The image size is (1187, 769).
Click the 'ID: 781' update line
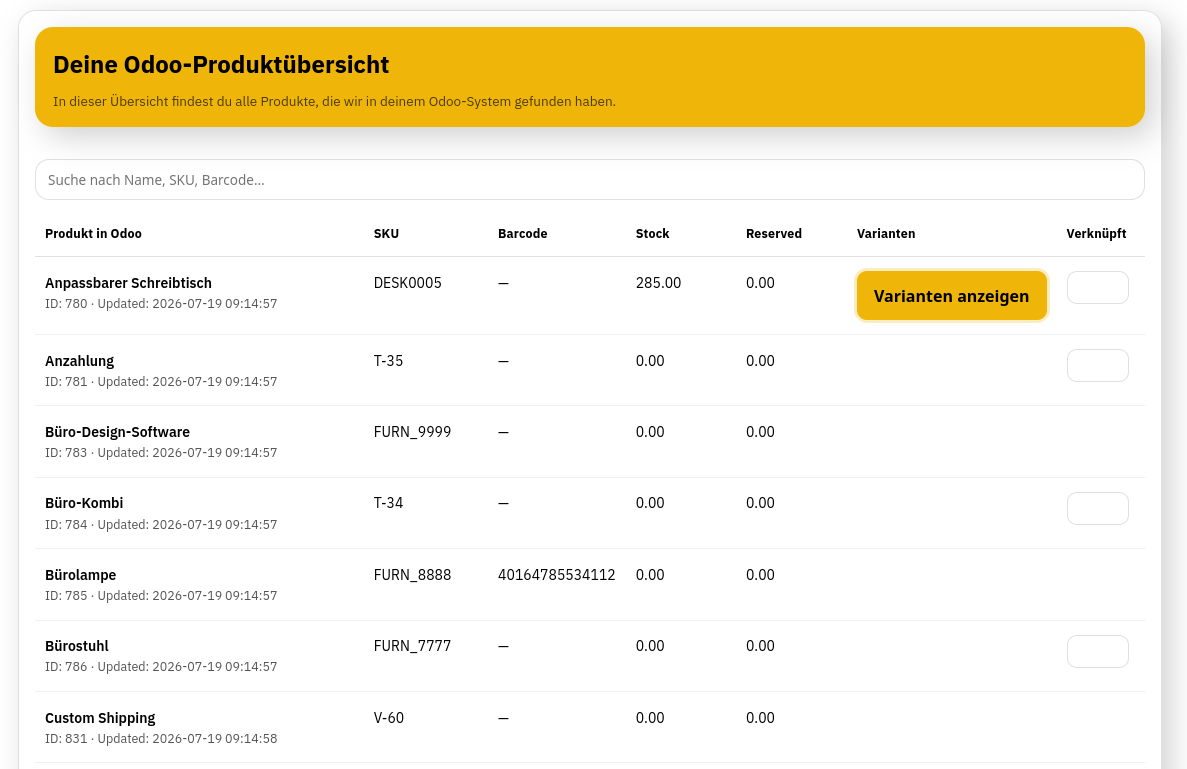pyautogui.click(x=161, y=381)
